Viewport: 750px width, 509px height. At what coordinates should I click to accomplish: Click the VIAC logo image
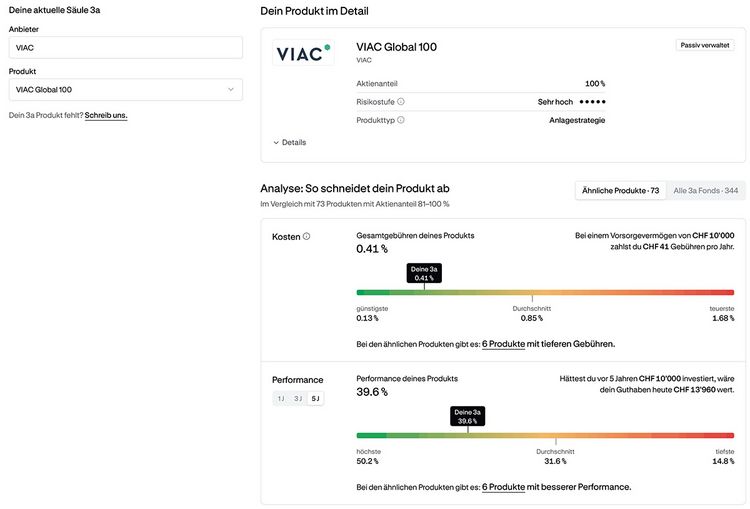[x=303, y=53]
